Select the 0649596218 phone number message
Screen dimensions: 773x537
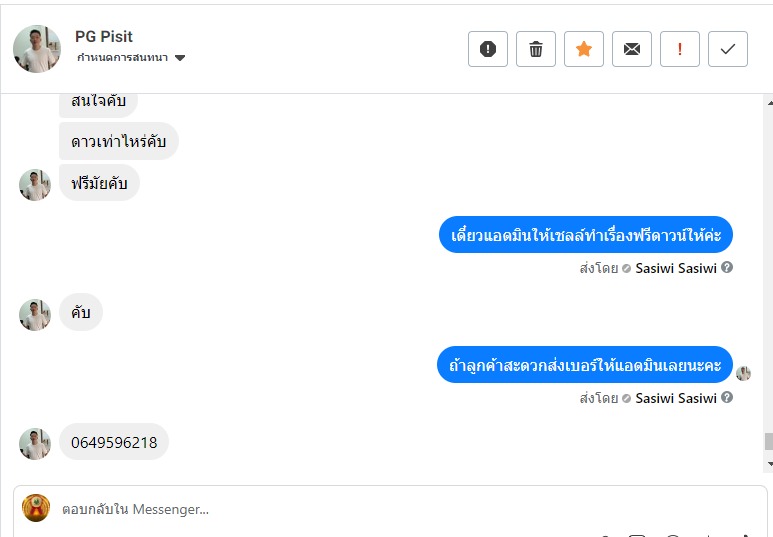pyautogui.click(x=114, y=442)
